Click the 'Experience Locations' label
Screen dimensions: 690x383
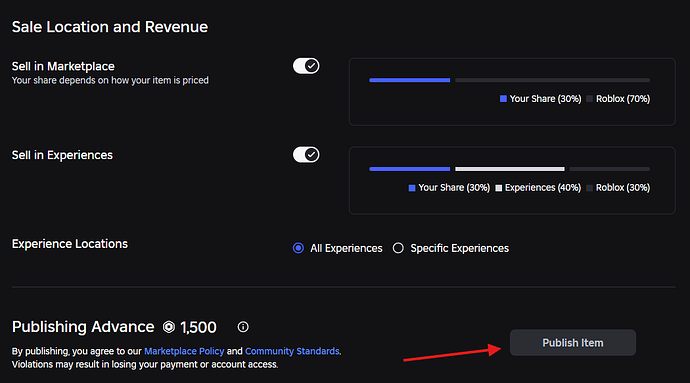tap(70, 244)
